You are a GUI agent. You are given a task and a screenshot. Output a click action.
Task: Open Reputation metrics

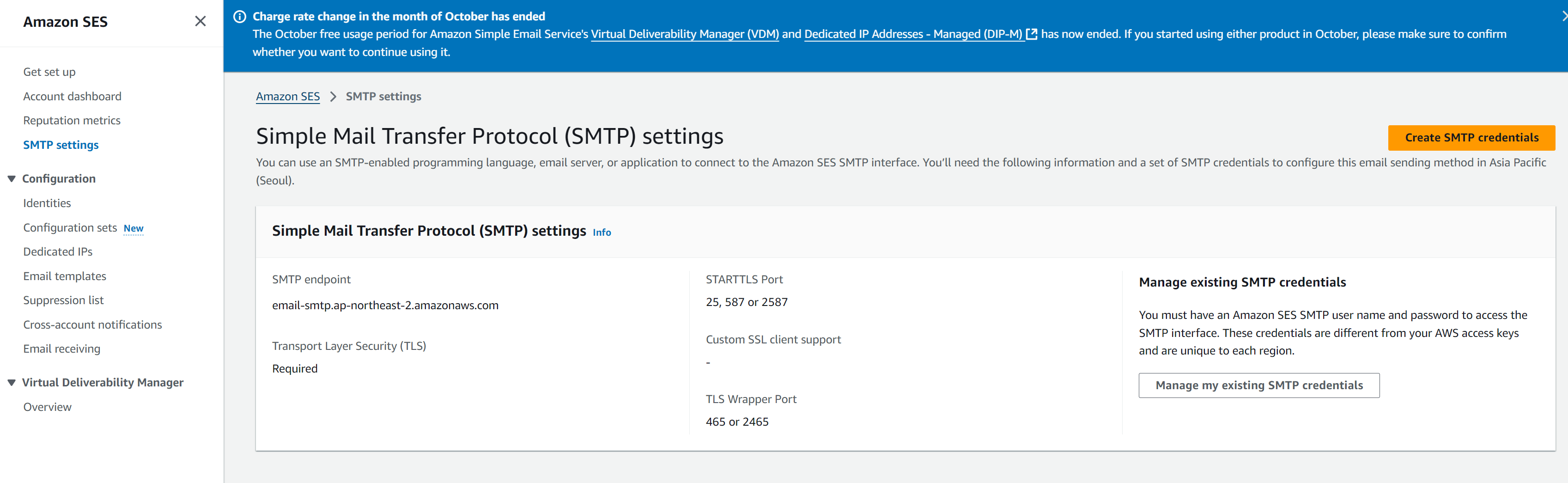(72, 121)
